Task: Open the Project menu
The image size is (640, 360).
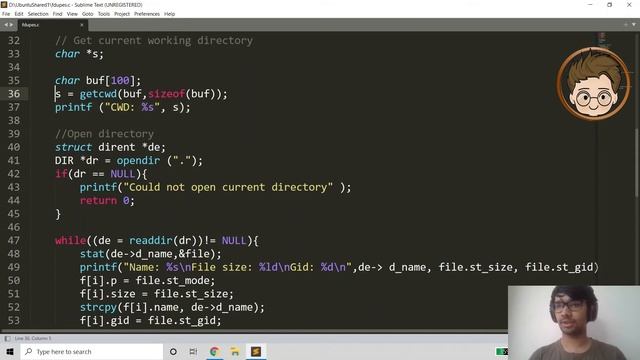Action: pos(122,14)
